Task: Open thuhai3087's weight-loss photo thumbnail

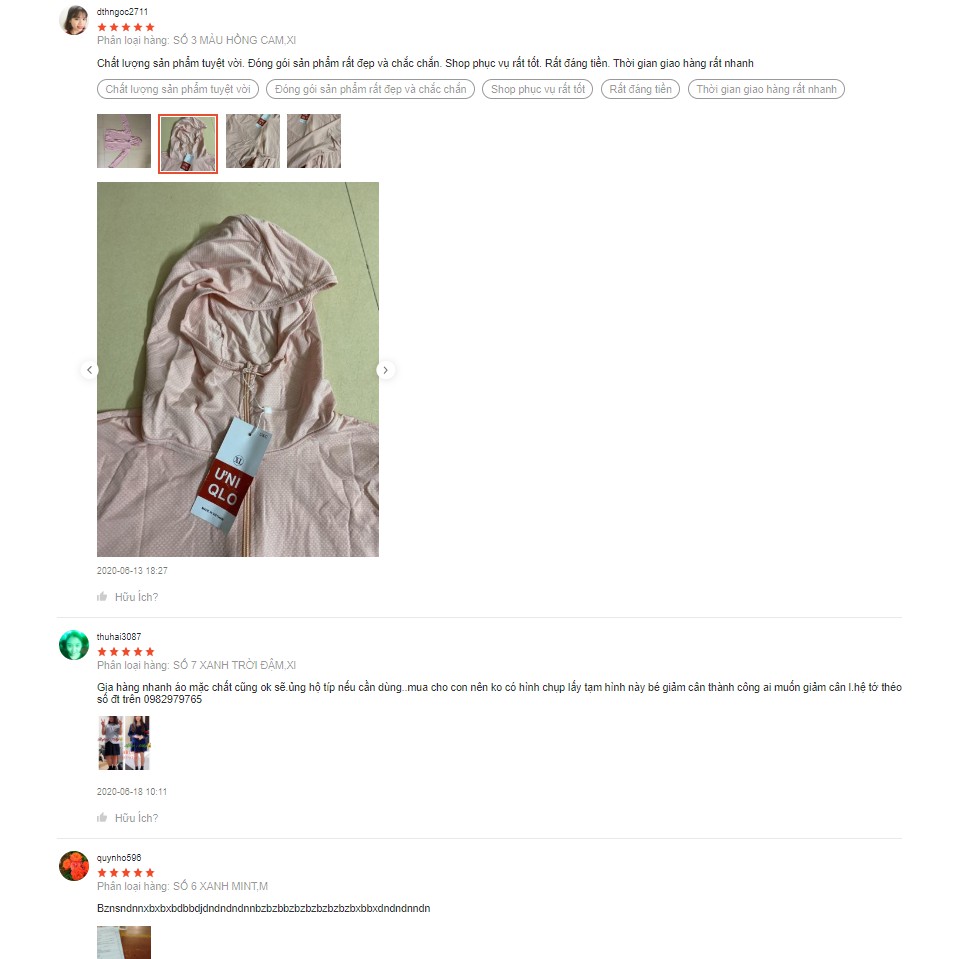Action: (x=124, y=742)
